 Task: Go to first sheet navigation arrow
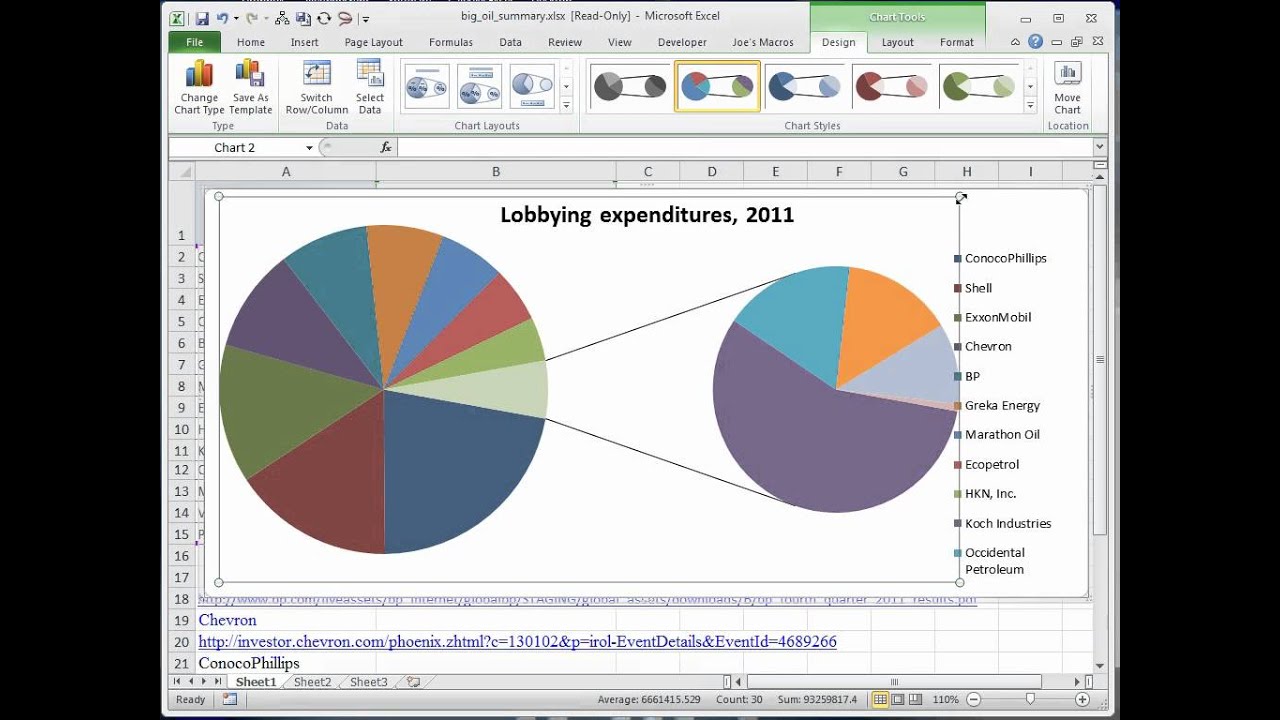[x=179, y=682]
